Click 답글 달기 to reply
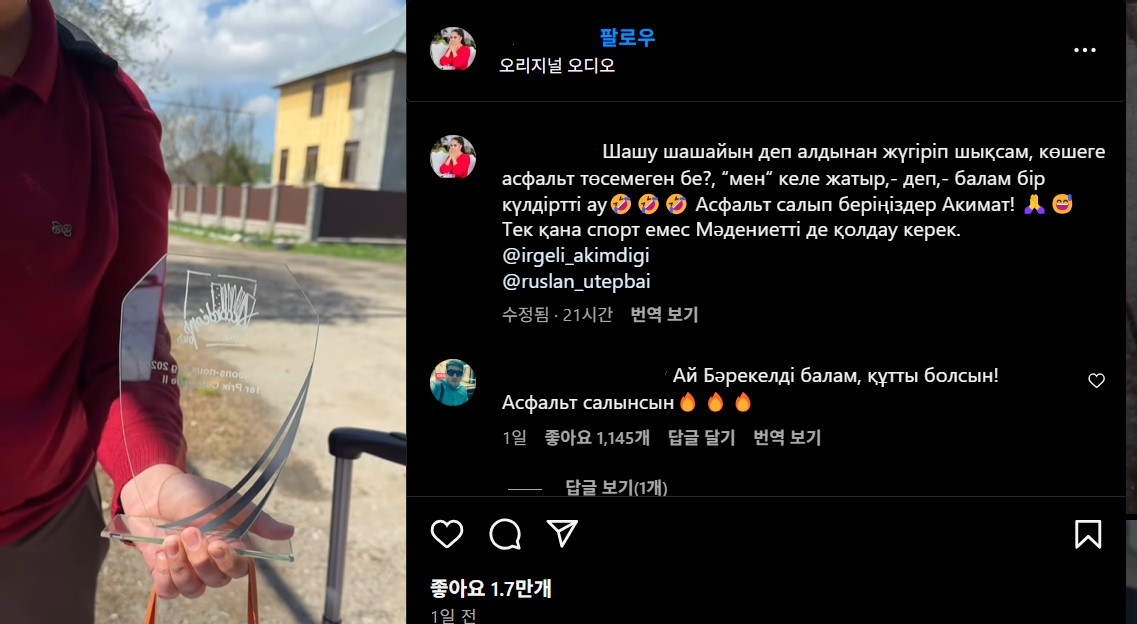Image resolution: width=1137 pixels, height=624 pixels. [701, 438]
